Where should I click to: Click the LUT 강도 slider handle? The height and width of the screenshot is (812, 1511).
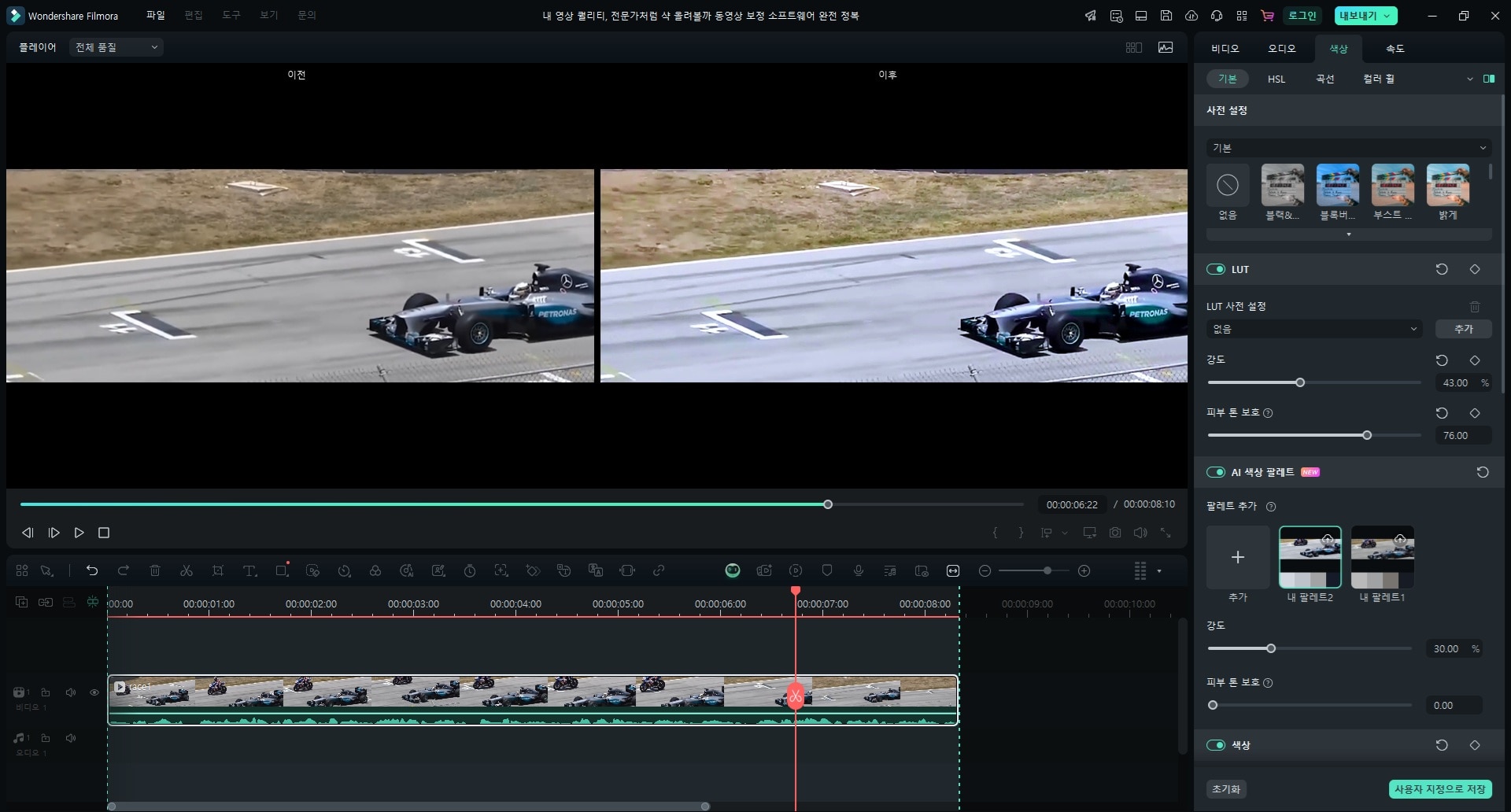point(1300,382)
